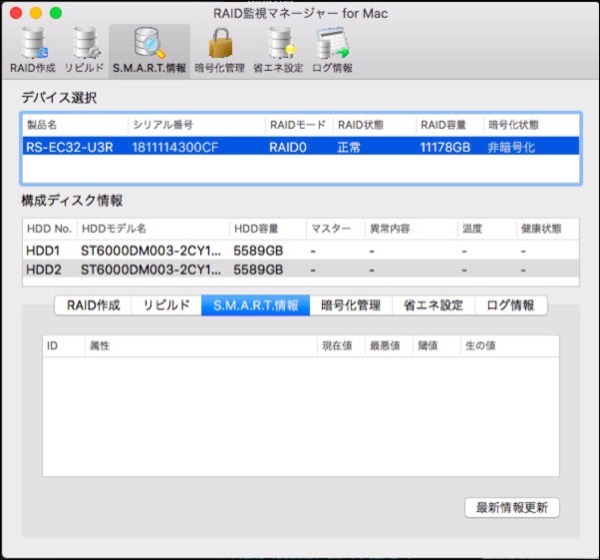The width and height of the screenshot is (600, 560).
Task: Open the リビルド toolbar icon
Action: point(84,50)
